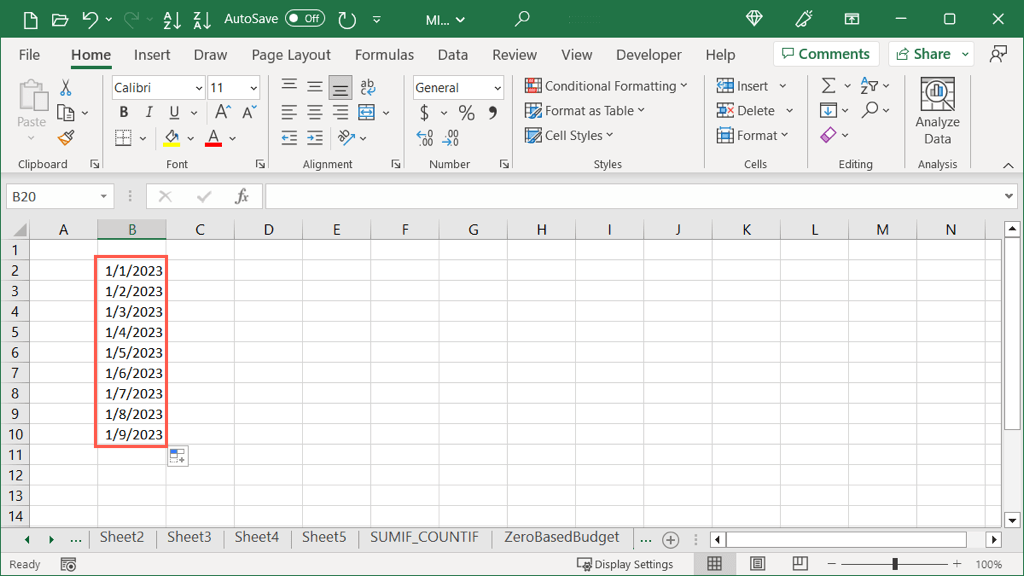Screen dimensions: 1024x576
Task: Open the Data ribbon tab
Action: (x=453, y=55)
